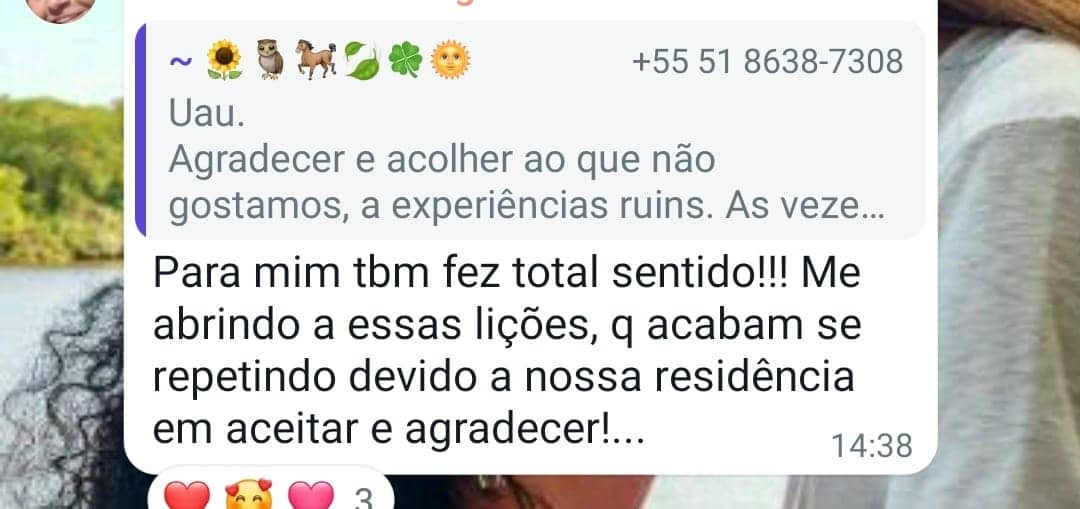1080x509 pixels.
Task: Tap the 14:38 message timestamp
Action: (871, 446)
